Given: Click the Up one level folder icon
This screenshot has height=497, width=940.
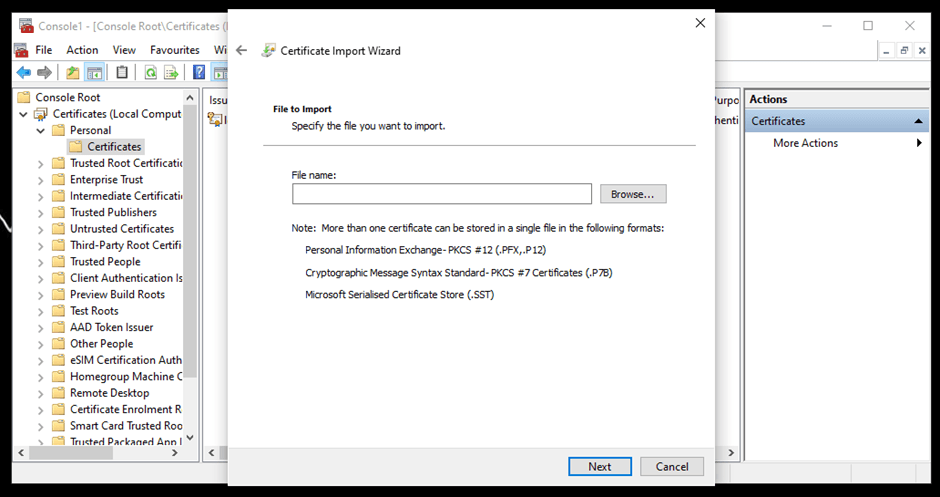Looking at the screenshot, I should click(x=73, y=73).
